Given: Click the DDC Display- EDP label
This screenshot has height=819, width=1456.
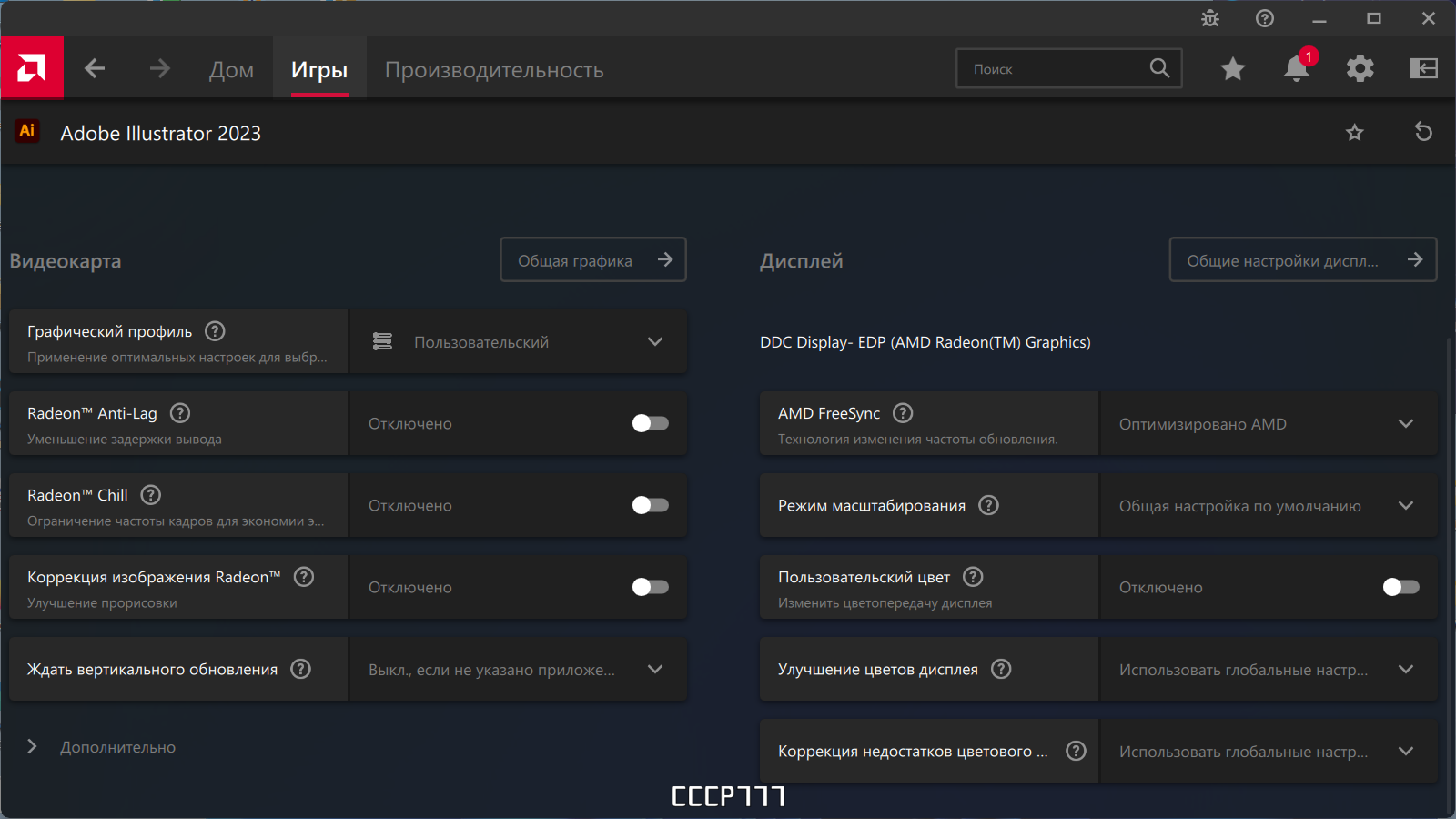Looking at the screenshot, I should click(925, 342).
